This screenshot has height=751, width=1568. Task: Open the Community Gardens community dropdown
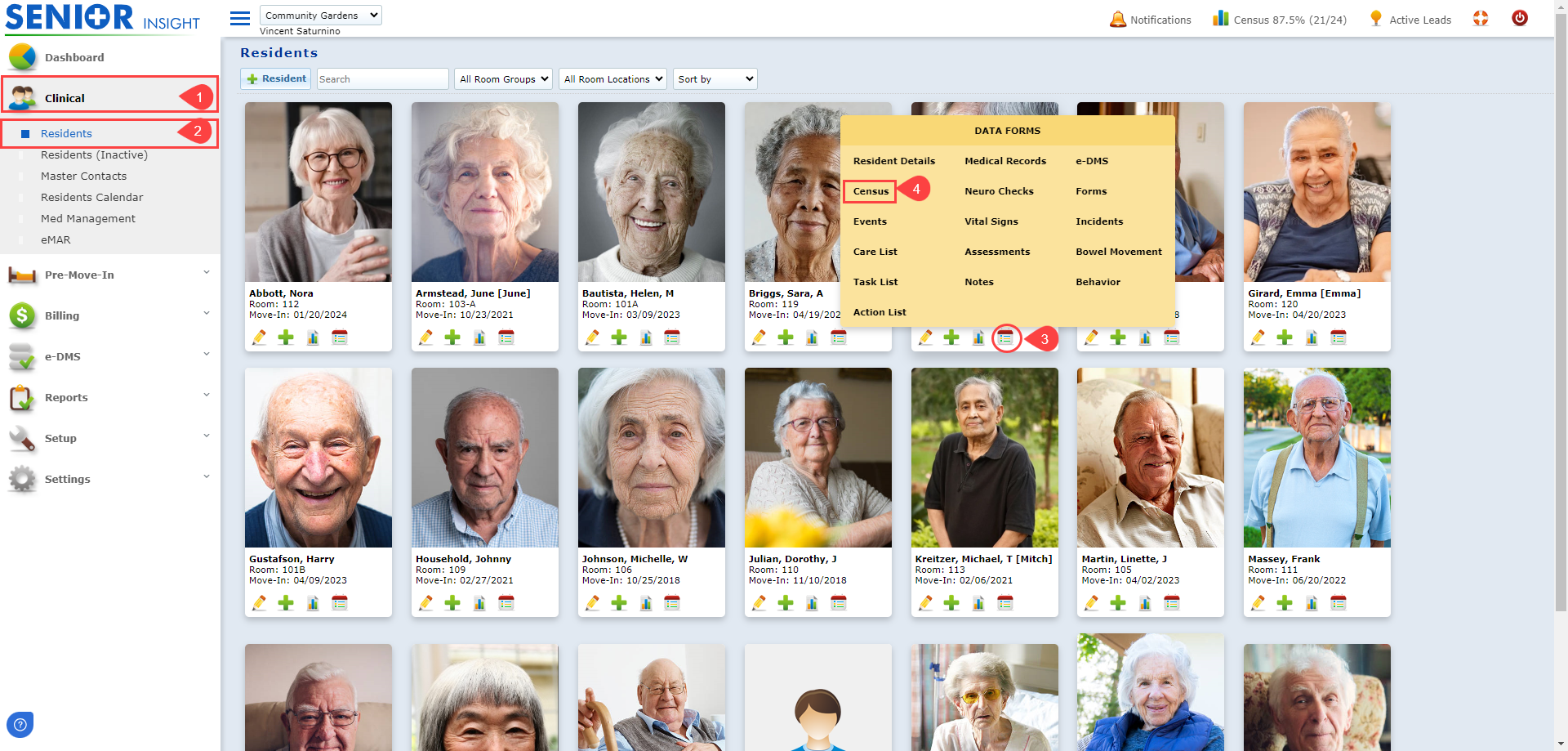[x=320, y=15]
